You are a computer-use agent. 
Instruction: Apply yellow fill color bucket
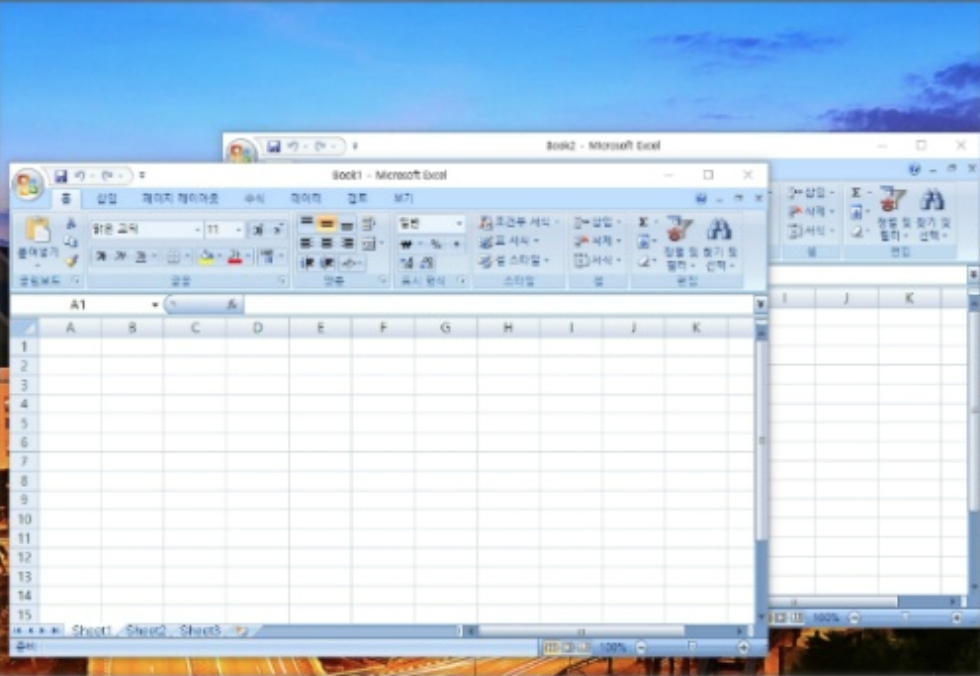coord(206,257)
